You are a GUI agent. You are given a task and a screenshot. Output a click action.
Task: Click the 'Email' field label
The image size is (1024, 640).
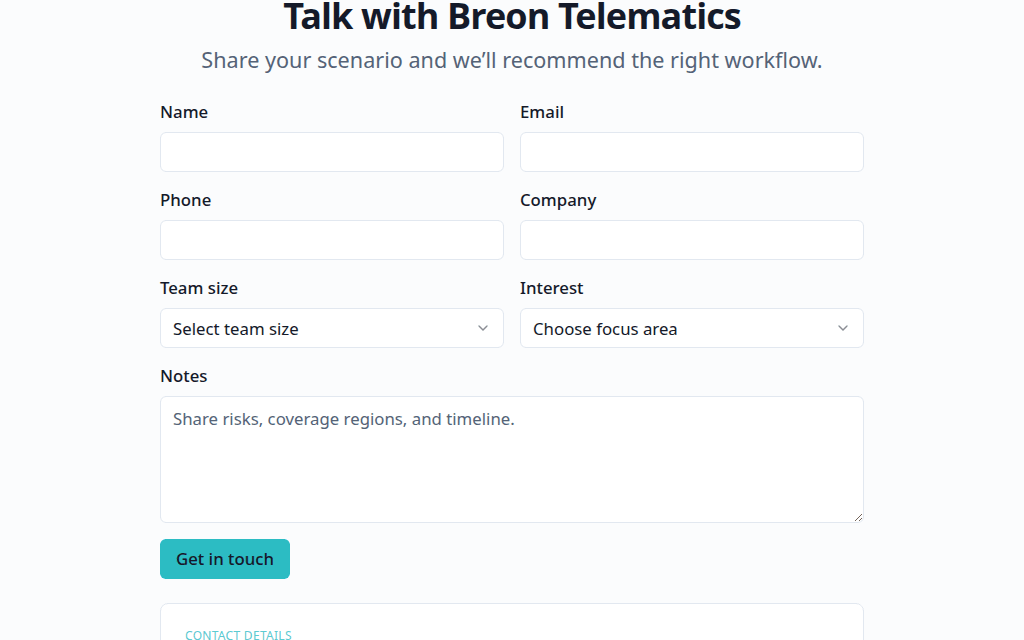pos(542,112)
